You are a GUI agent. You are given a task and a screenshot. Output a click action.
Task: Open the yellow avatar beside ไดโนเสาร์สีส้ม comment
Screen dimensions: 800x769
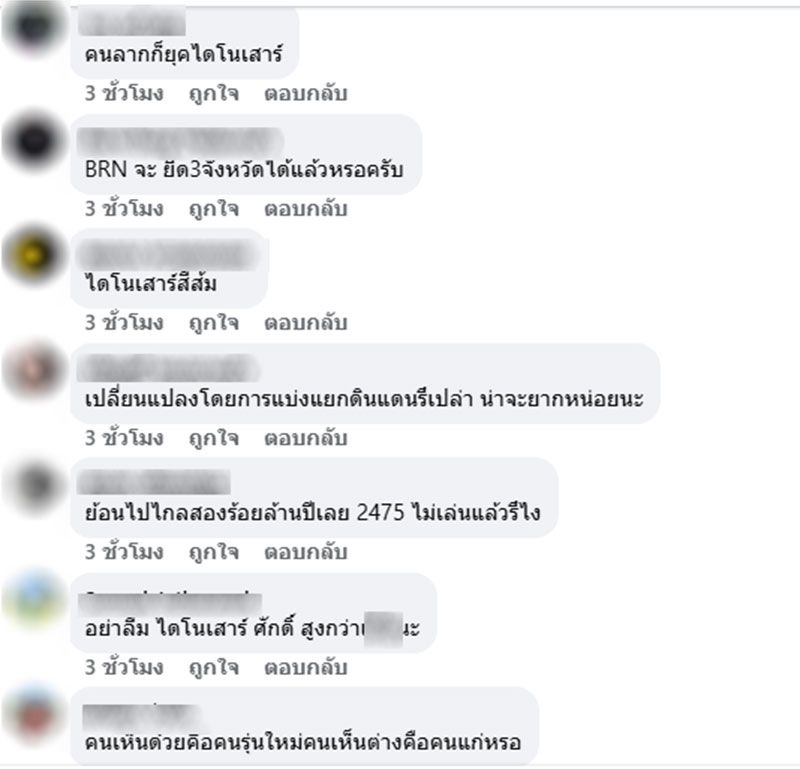(34, 255)
